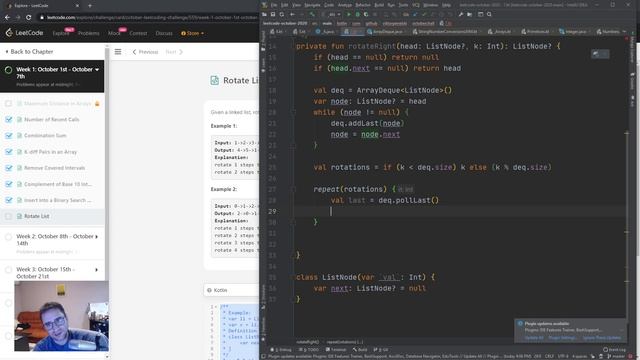640x360 pixels.
Task: Open the Mock nav item
Action: tap(114, 33)
